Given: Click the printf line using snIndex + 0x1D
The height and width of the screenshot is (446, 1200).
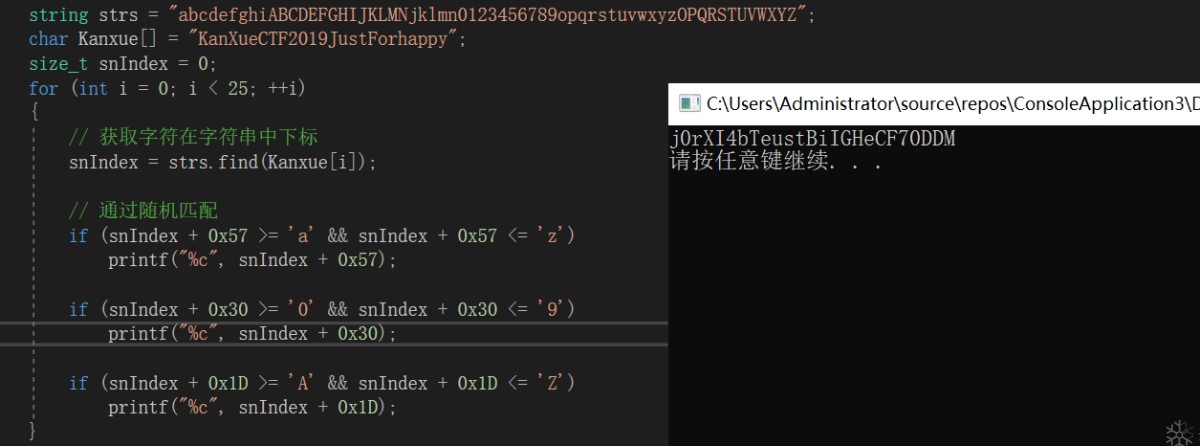Looking at the screenshot, I should click(253, 408).
